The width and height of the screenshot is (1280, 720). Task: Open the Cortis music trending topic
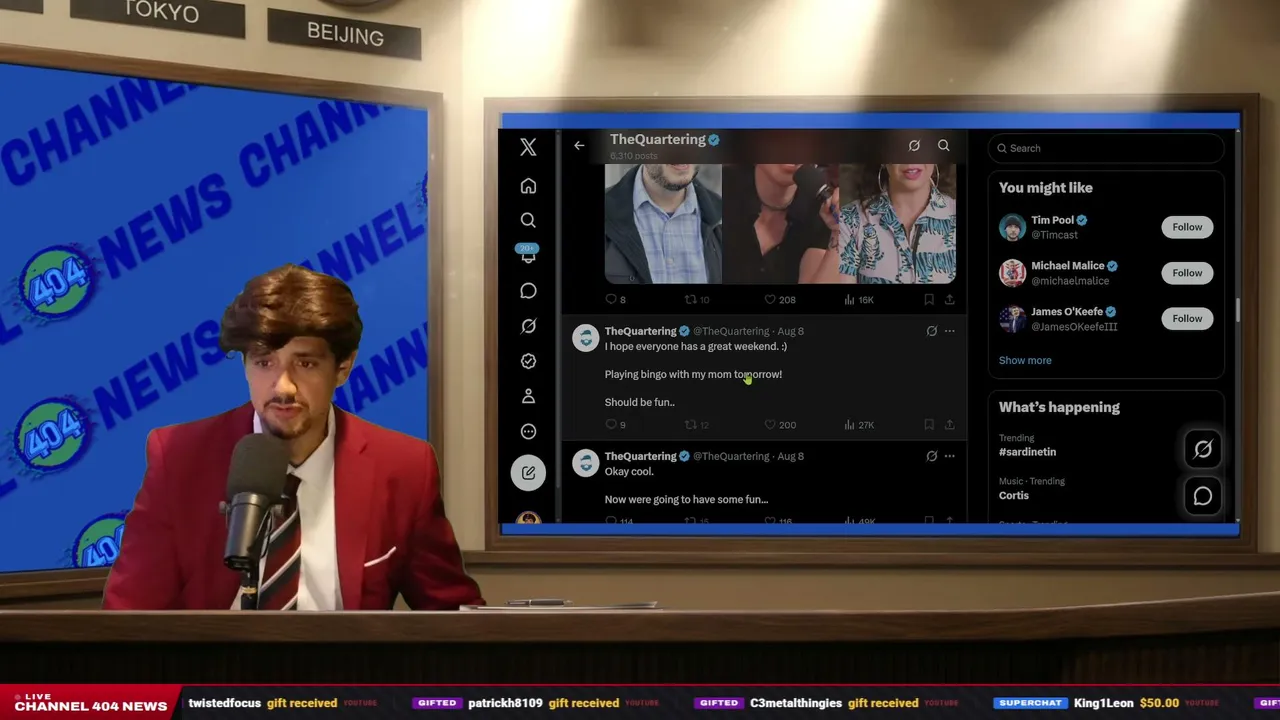(1013, 496)
